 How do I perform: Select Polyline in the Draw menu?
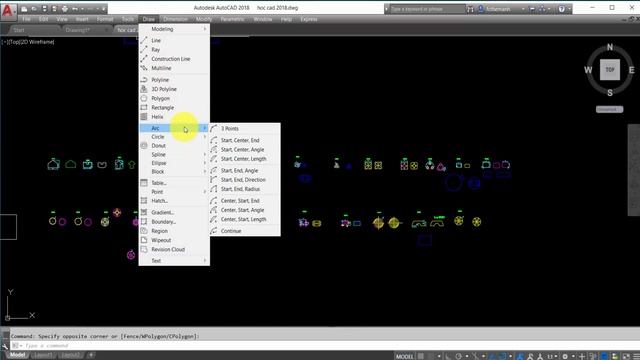coord(174,80)
